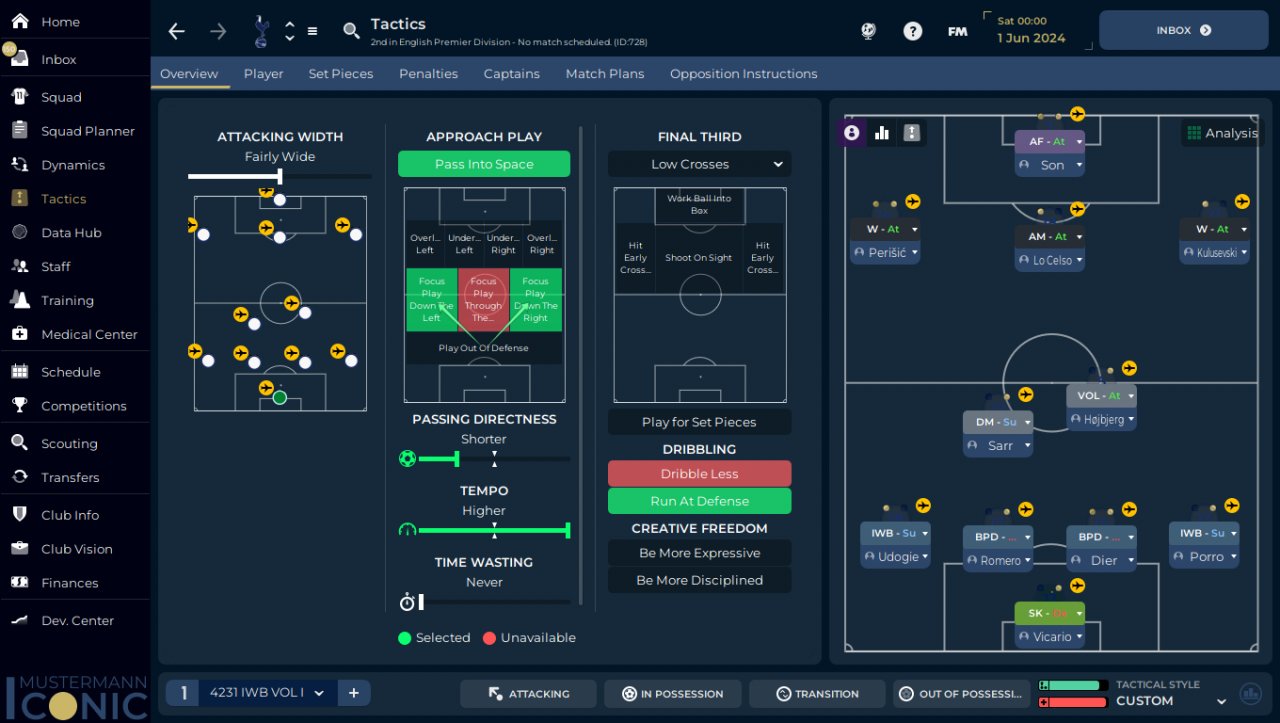
Task: Switch to the Penalties tab
Action: pos(428,74)
